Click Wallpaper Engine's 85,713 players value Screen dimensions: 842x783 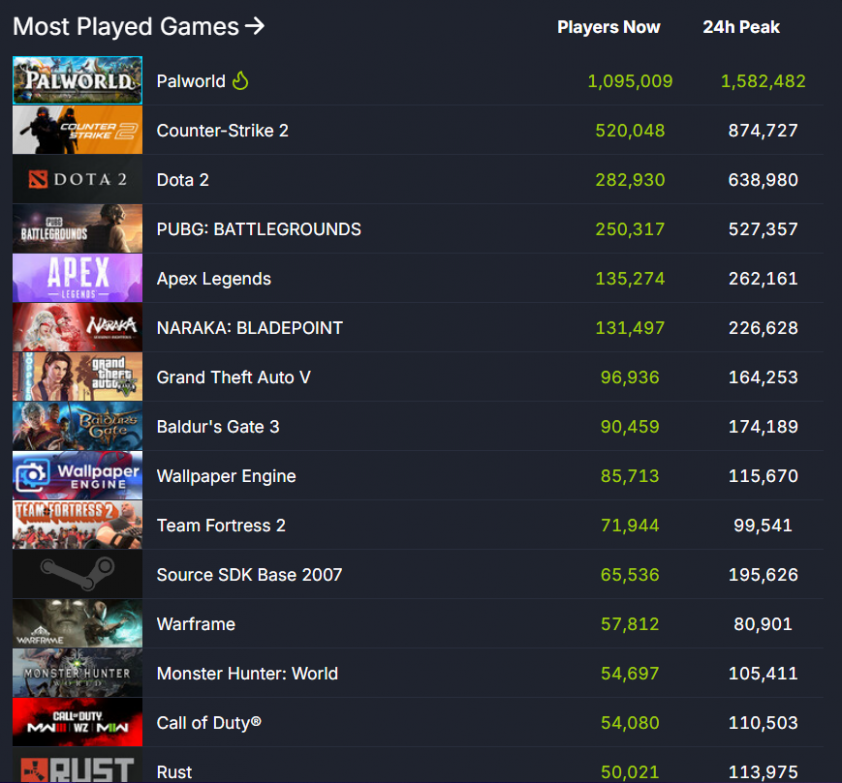630,476
